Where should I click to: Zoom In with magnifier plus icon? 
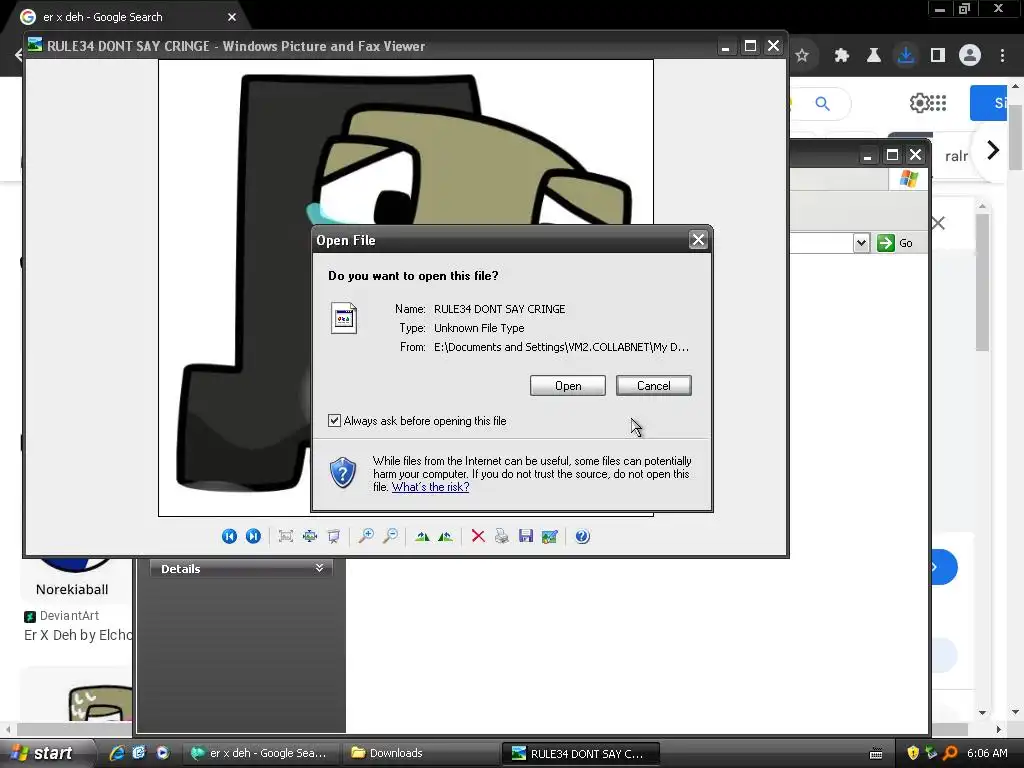[366, 536]
